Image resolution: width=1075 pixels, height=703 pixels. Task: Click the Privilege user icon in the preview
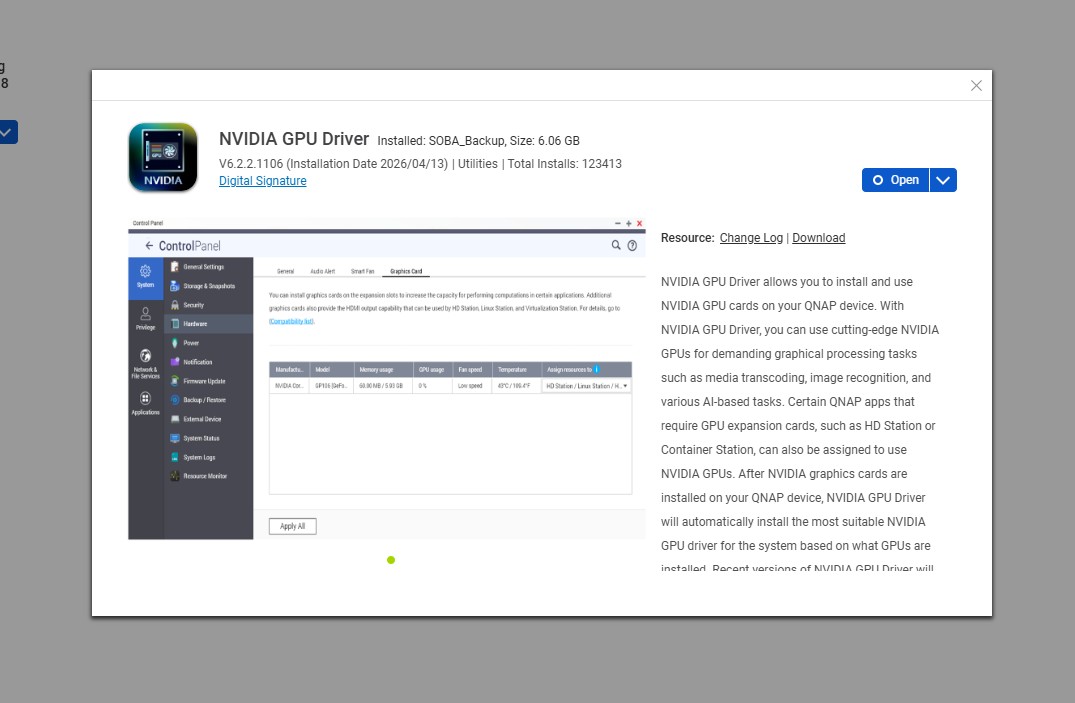point(145,314)
